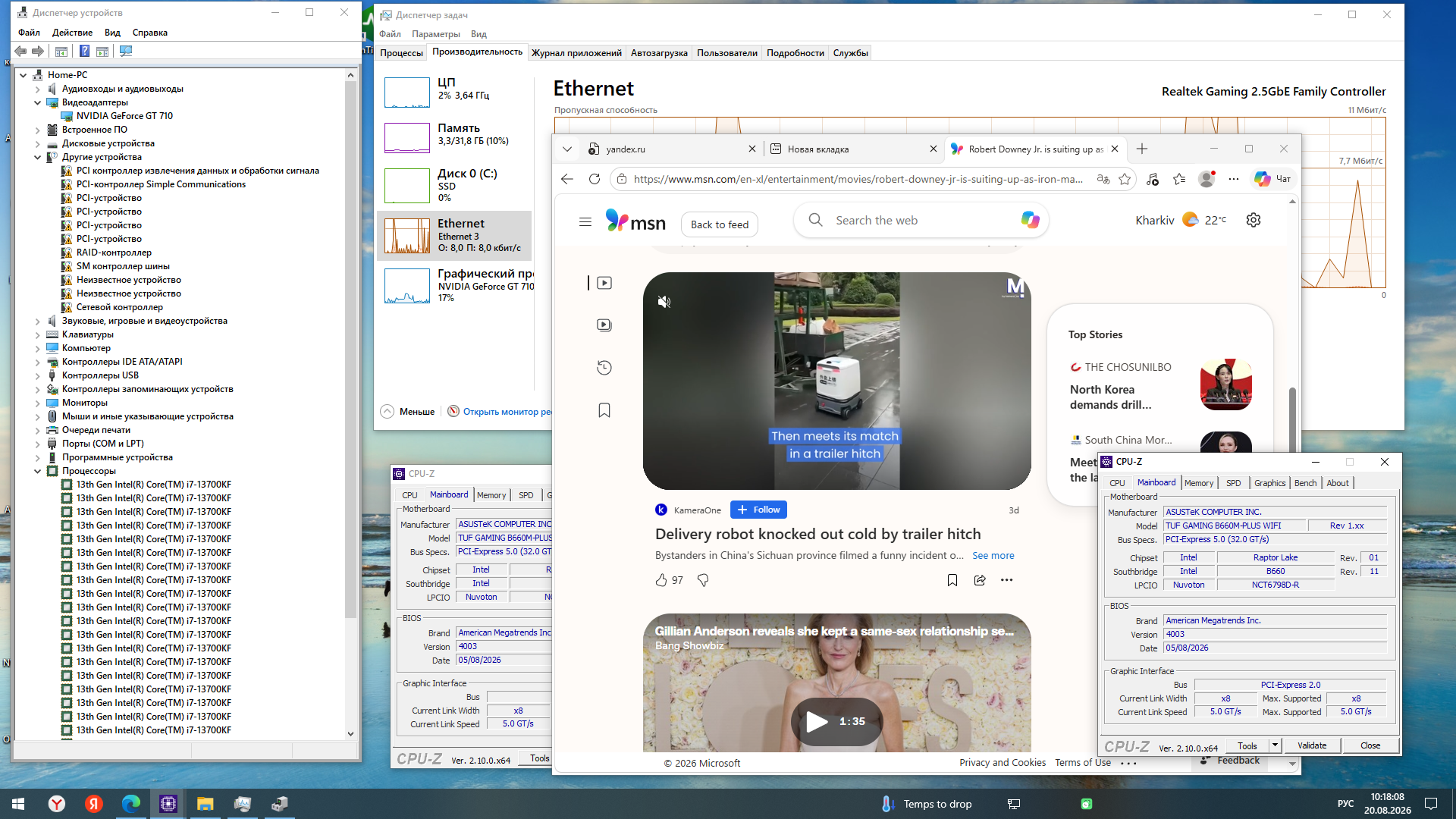The height and width of the screenshot is (819, 1456).
Task: Open the Действие menu in Device Manager
Action: coord(72,33)
